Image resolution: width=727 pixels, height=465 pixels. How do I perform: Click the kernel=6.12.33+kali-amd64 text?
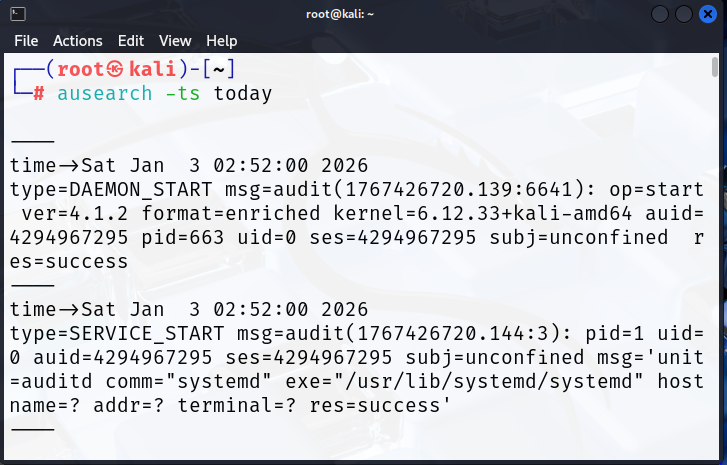pos(483,214)
